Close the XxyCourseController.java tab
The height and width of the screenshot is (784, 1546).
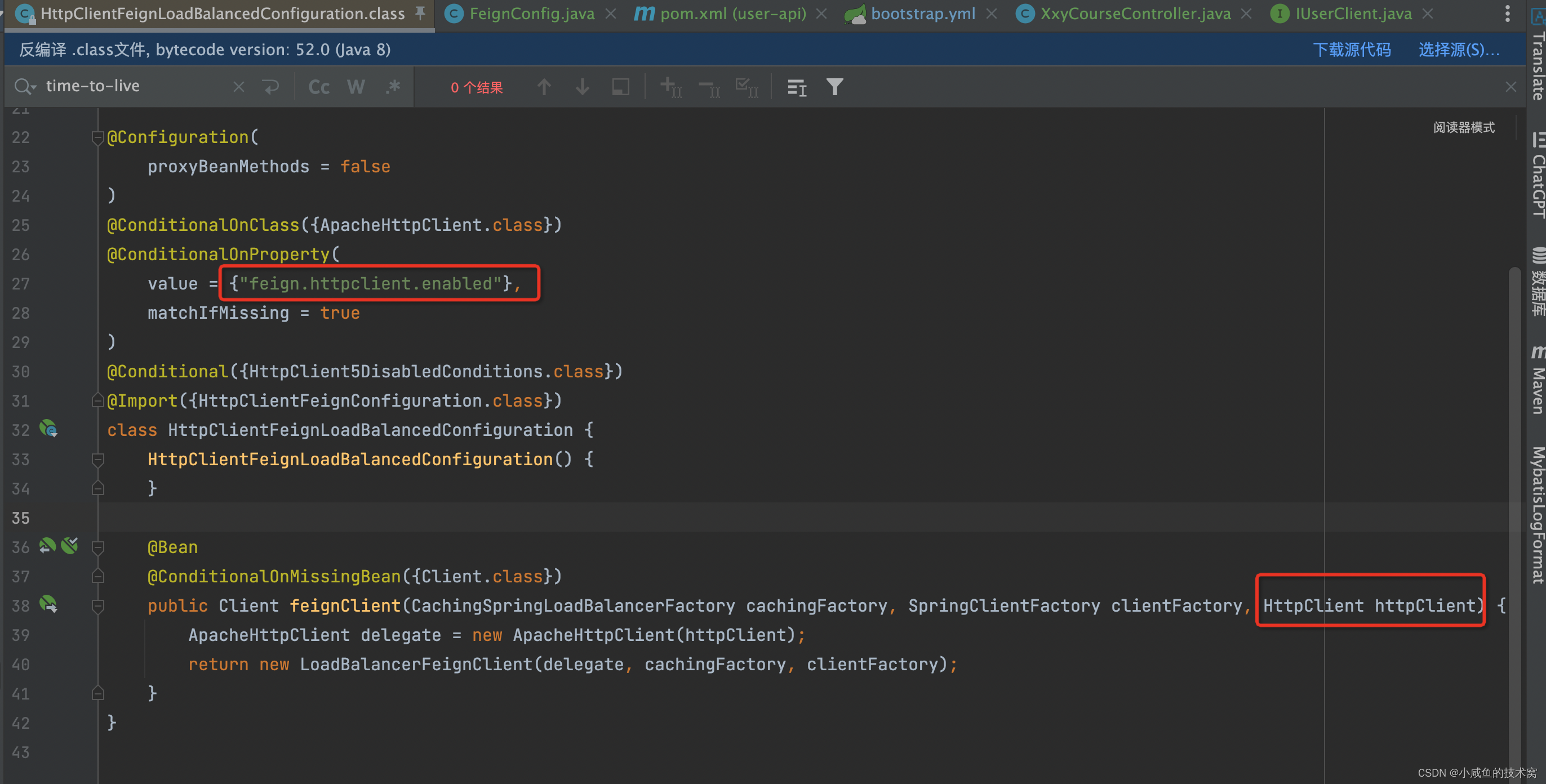point(1246,13)
